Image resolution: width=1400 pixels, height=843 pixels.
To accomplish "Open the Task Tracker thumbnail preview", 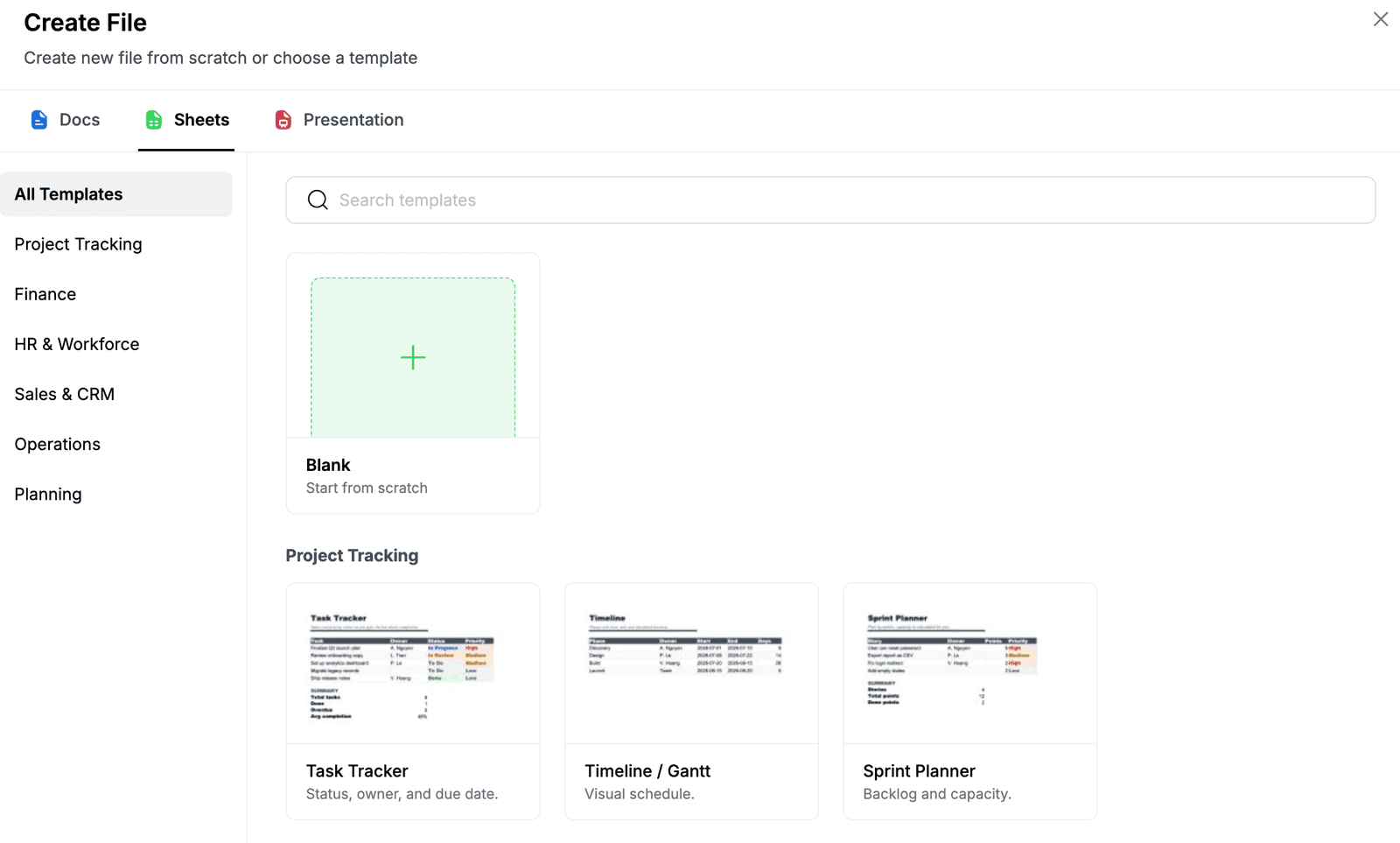I will click(413, 664).
